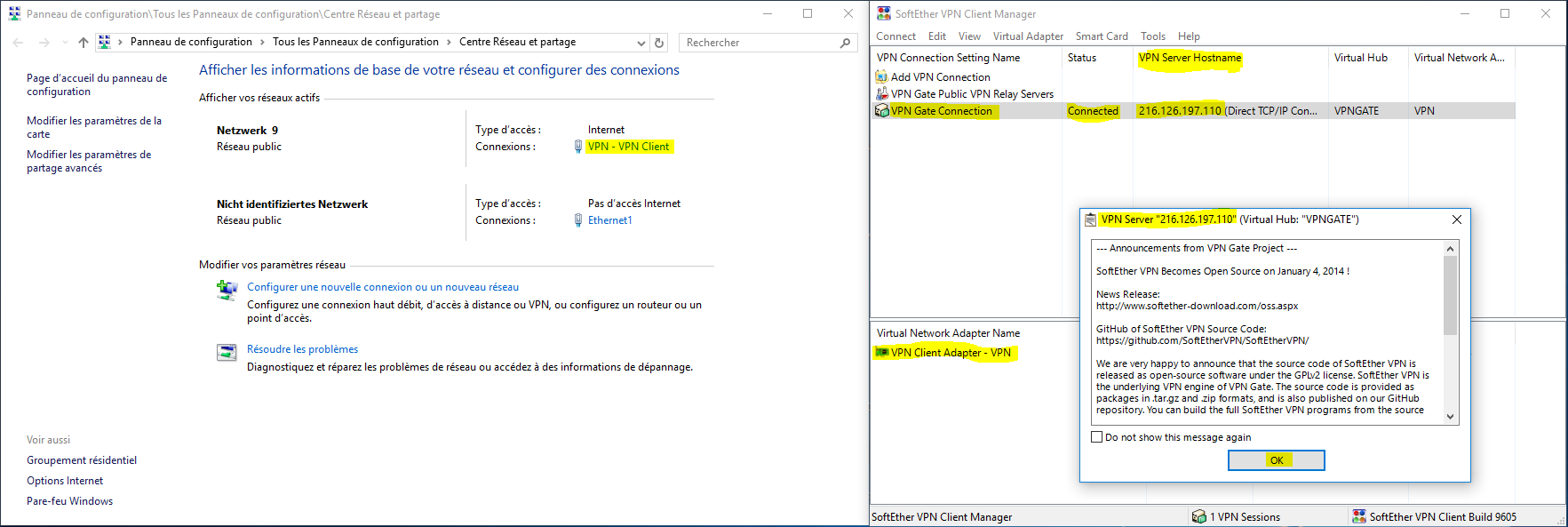Screen dimensions: 1568x527
Task: Click the 'VPNGATE' virtual hub cell
Action: click(1357, 111)
